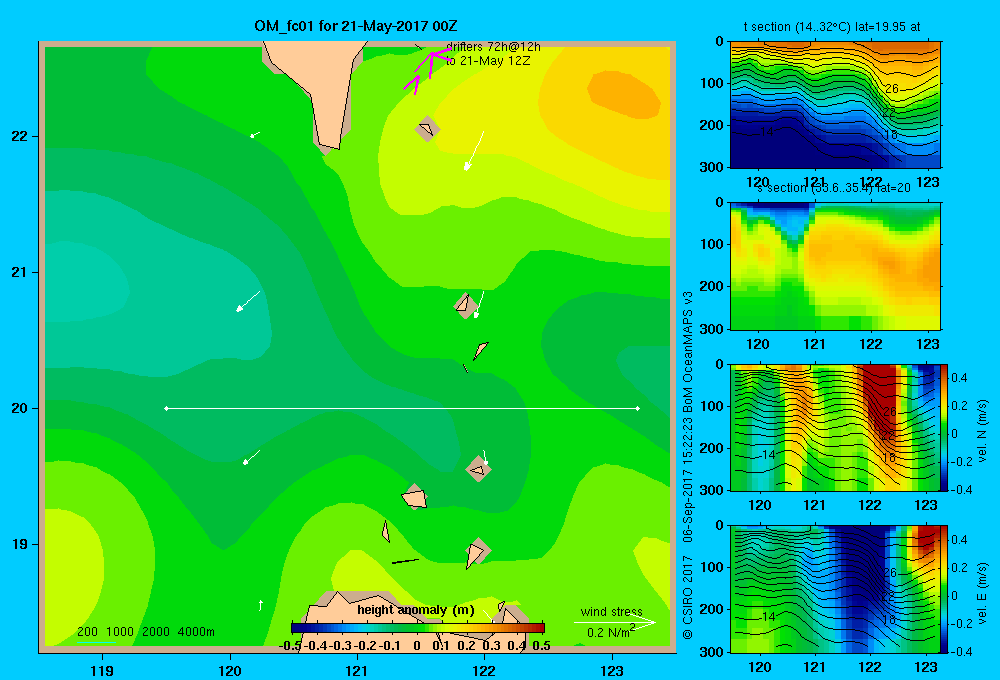Screen dimensions: 1000x680
Task: Click the -0.5 tick on height anomaly scale
Action: pos(290,646)
